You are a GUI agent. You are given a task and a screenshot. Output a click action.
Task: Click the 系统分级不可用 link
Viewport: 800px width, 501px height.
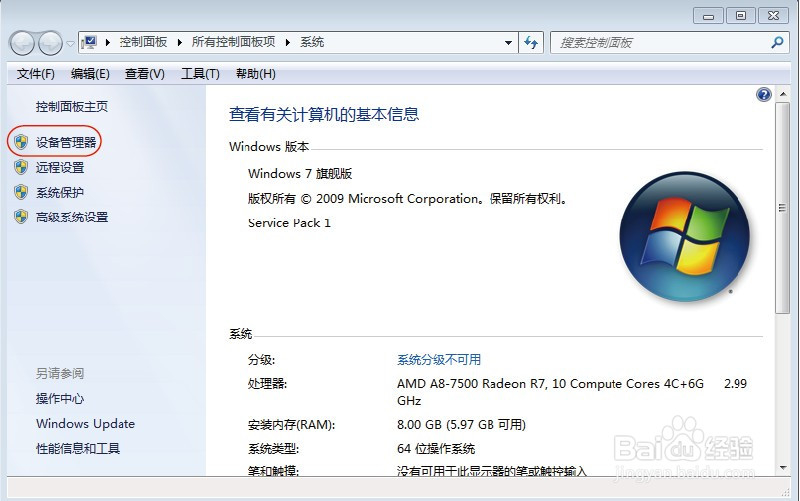tap(439, 360)
